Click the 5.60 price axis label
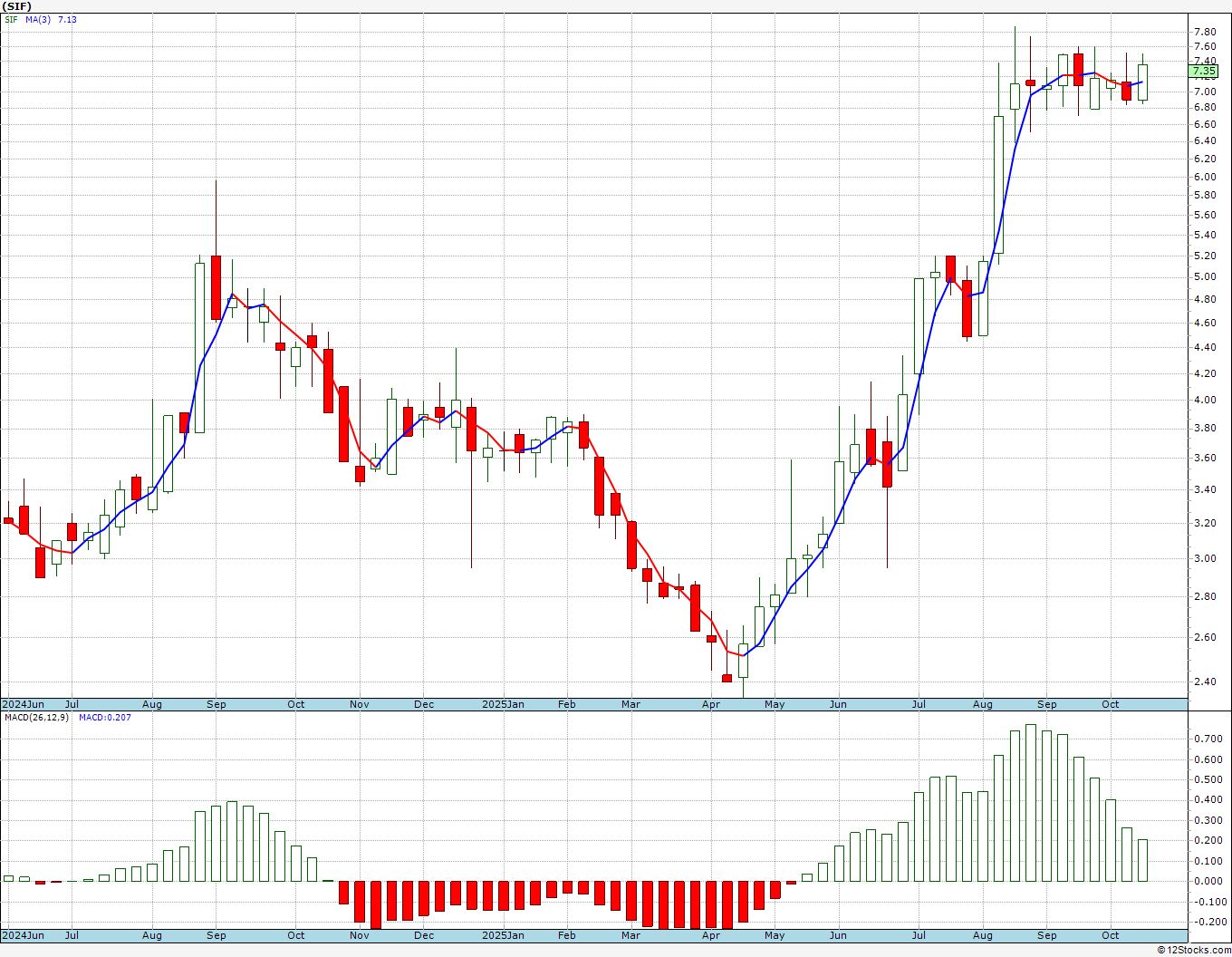Image resolution: width=1232 pixels, height=957 pixels. (1204, 215)
